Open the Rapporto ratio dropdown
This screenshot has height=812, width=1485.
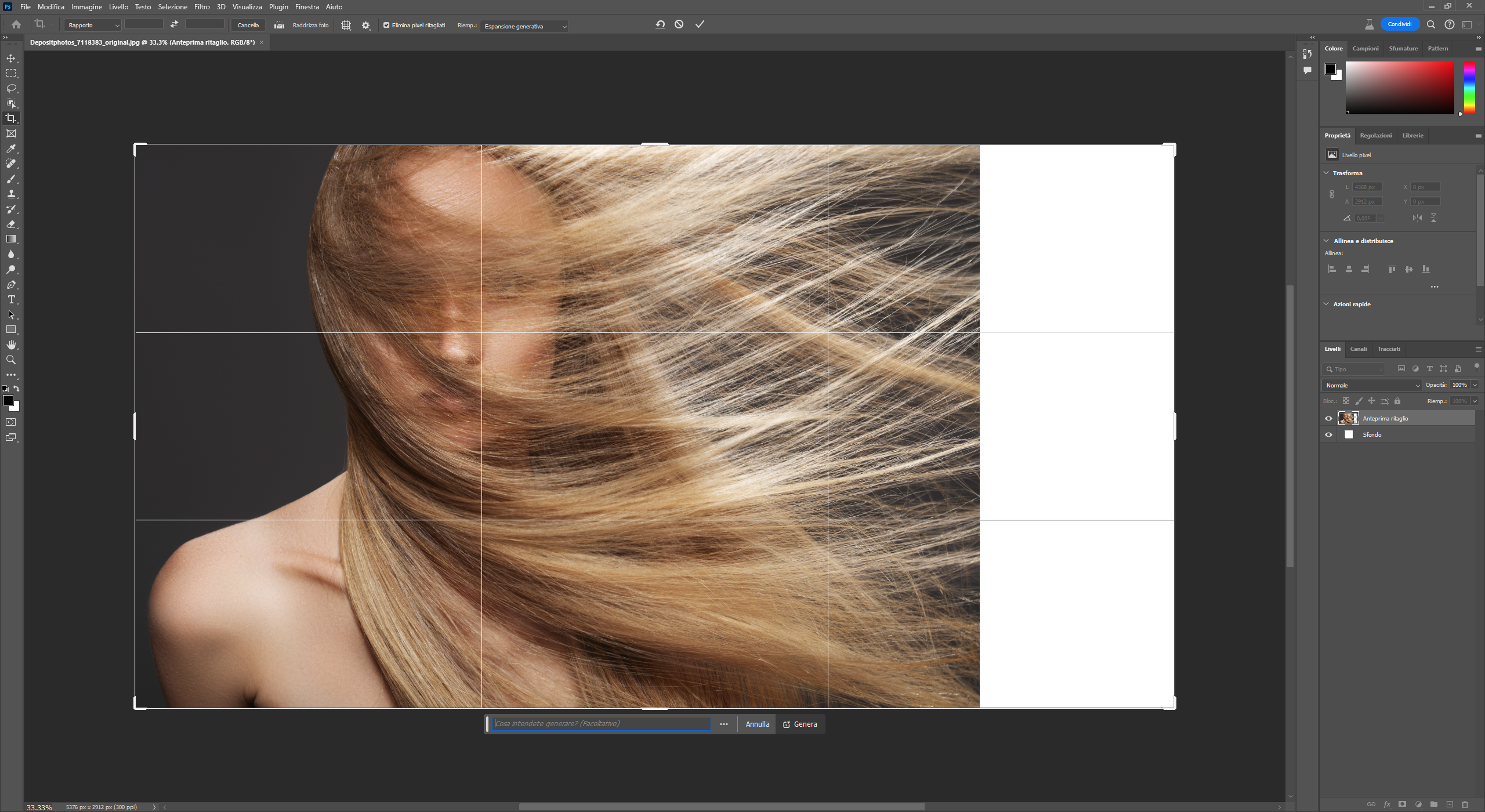(x=93, y=26)
